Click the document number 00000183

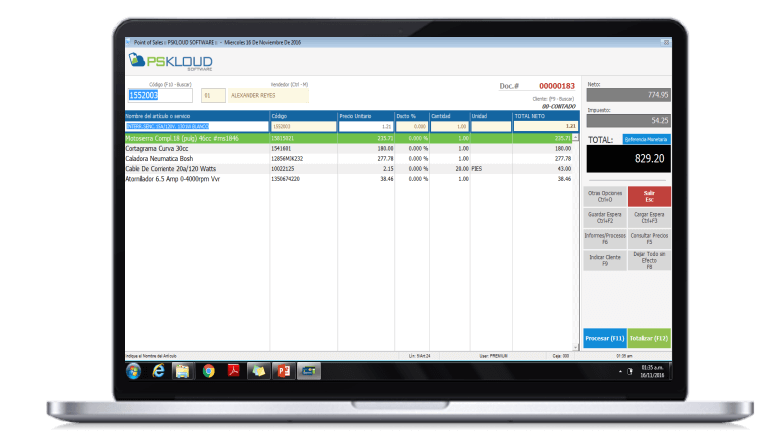pos(557,86)
